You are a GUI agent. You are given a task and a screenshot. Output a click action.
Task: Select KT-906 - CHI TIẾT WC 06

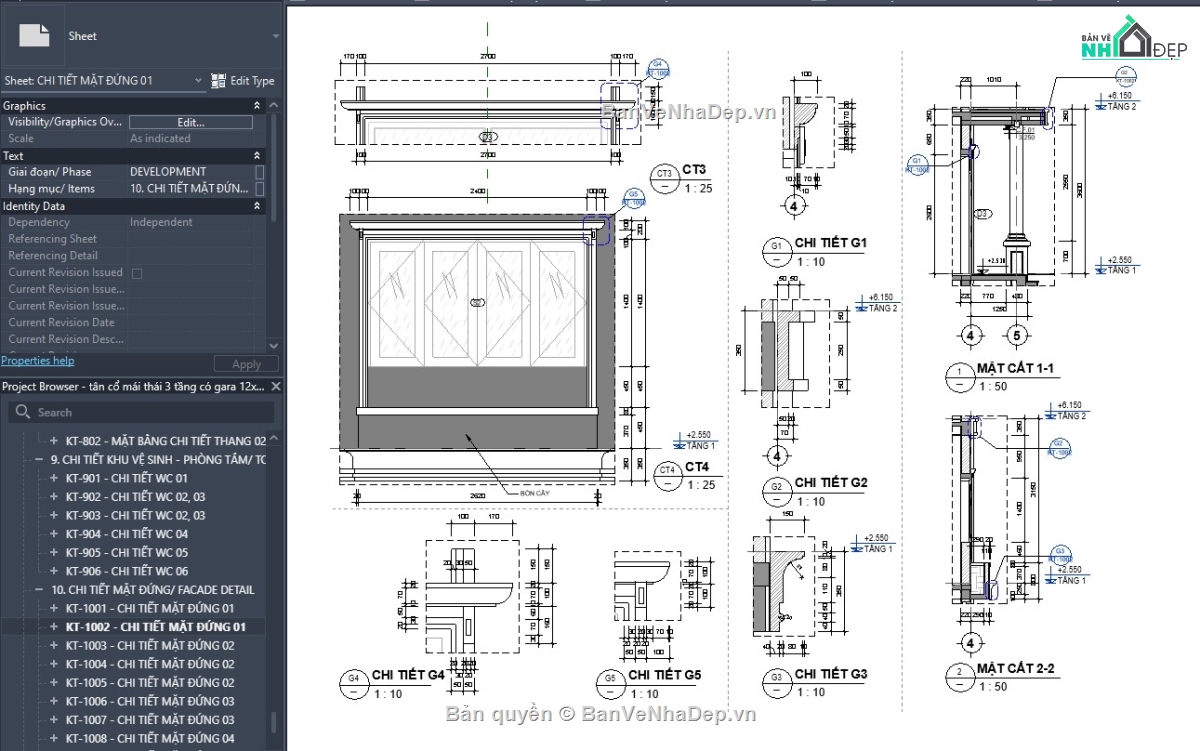click(x=127, y=571)
